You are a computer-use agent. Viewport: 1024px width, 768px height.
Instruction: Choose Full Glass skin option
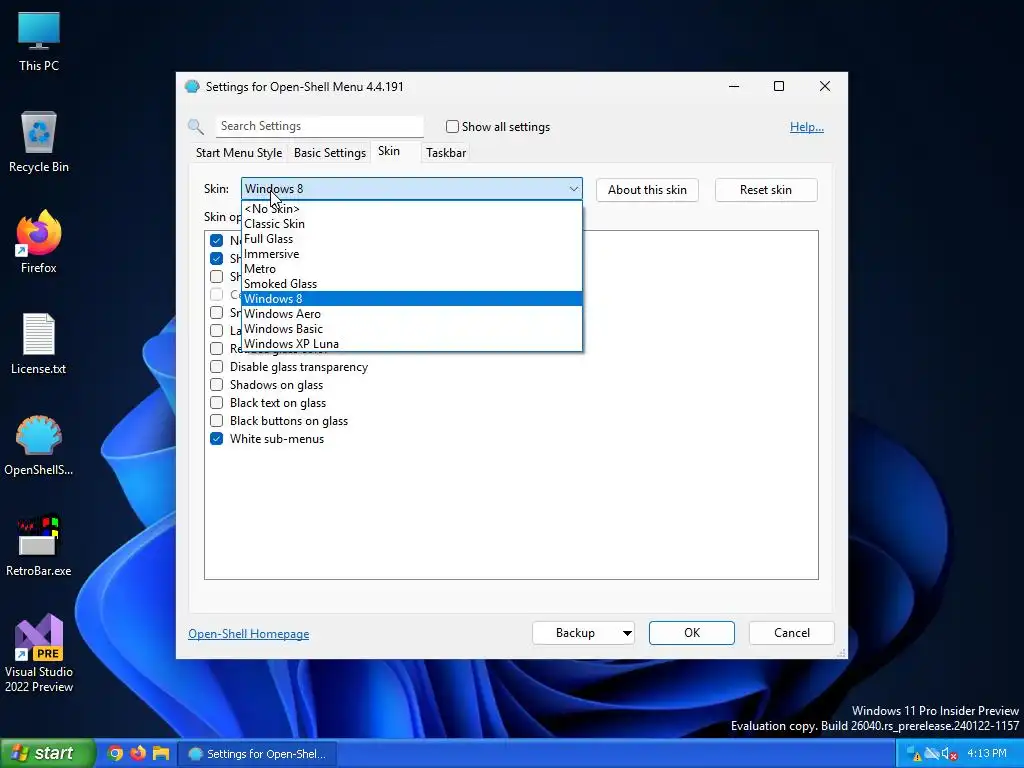coord(412,239)
